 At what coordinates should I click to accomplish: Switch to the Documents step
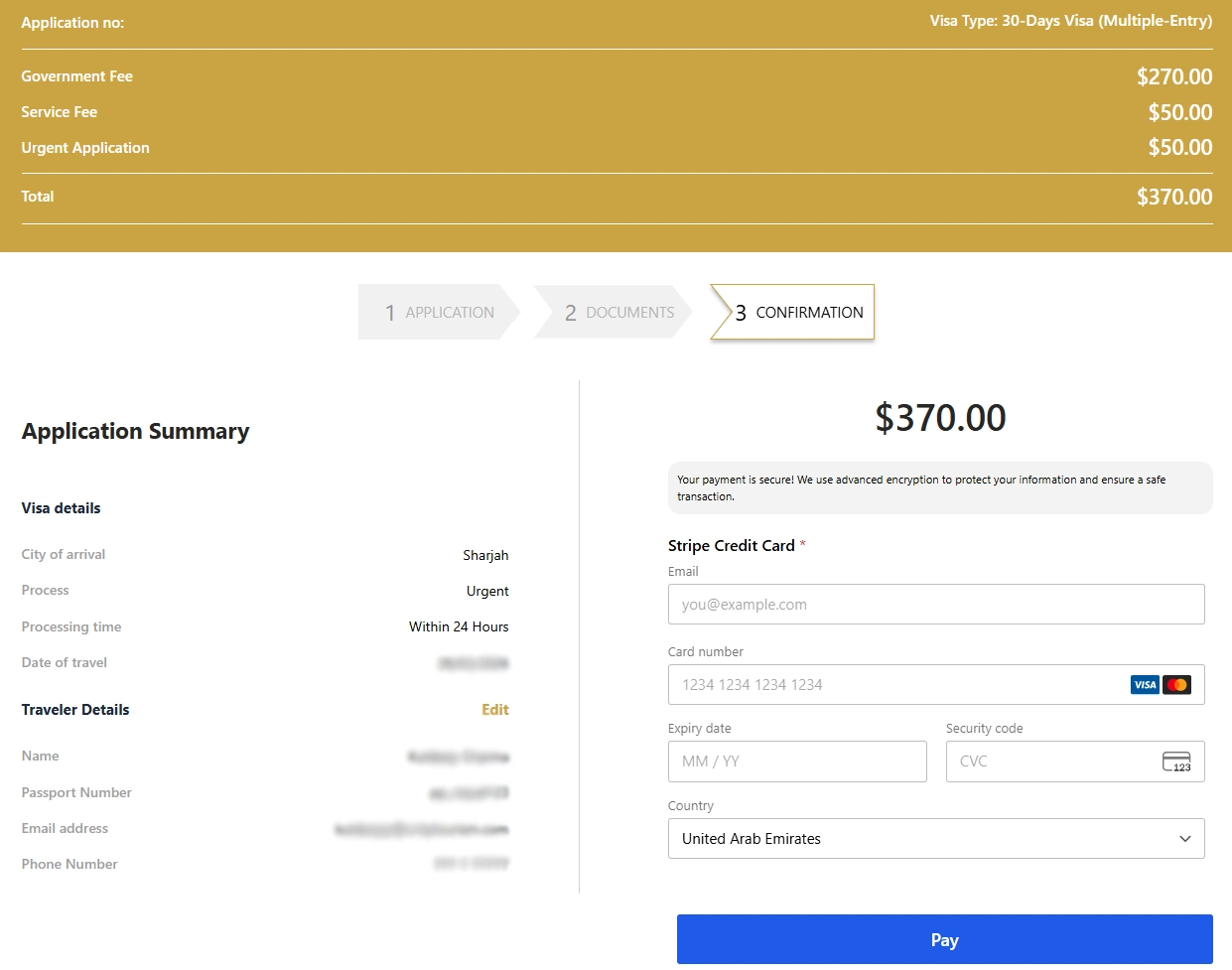pyautogui.click(x=617, y=312)
